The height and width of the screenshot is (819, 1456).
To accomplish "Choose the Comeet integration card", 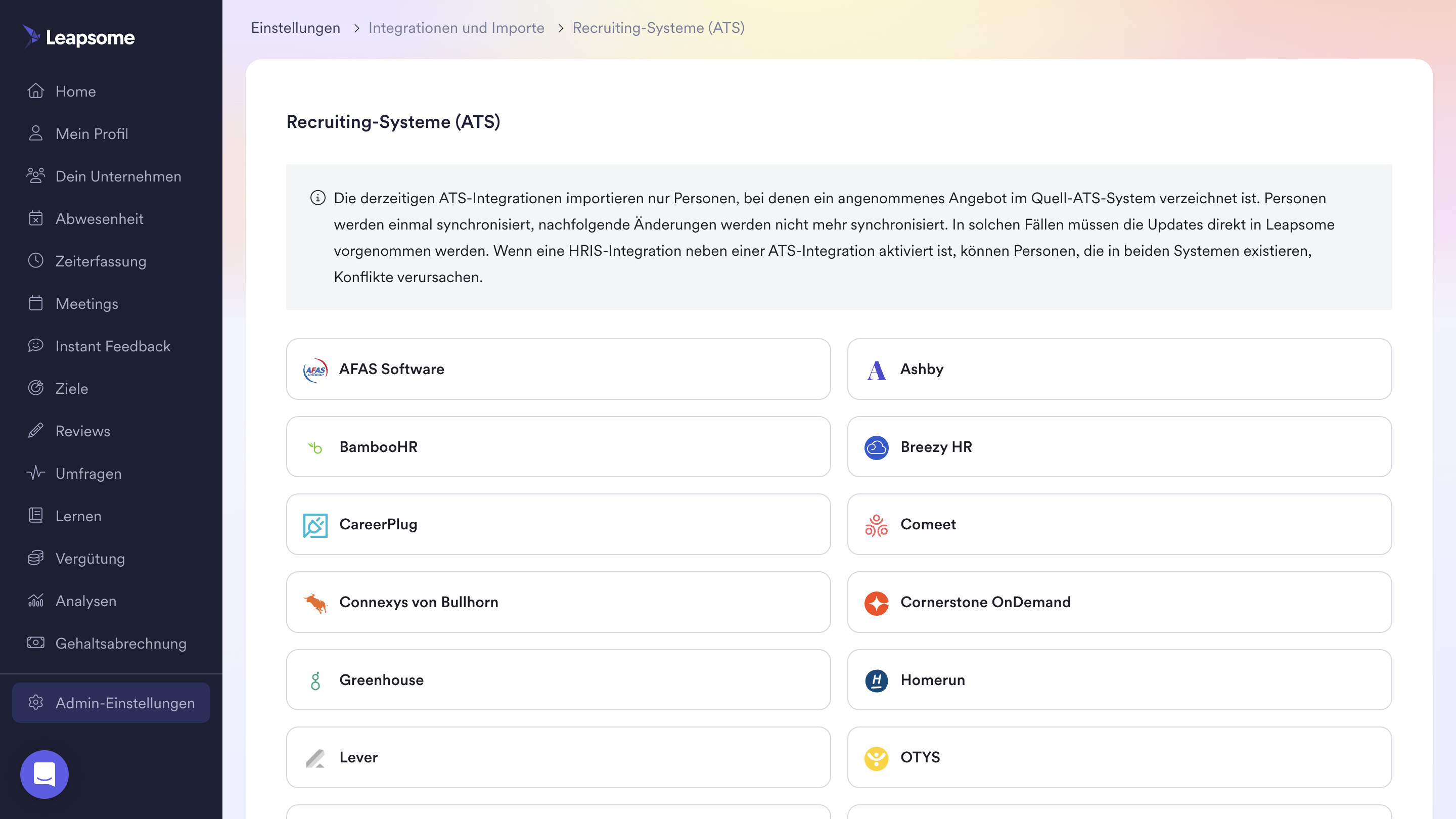I will click(x=1119, y=525).
